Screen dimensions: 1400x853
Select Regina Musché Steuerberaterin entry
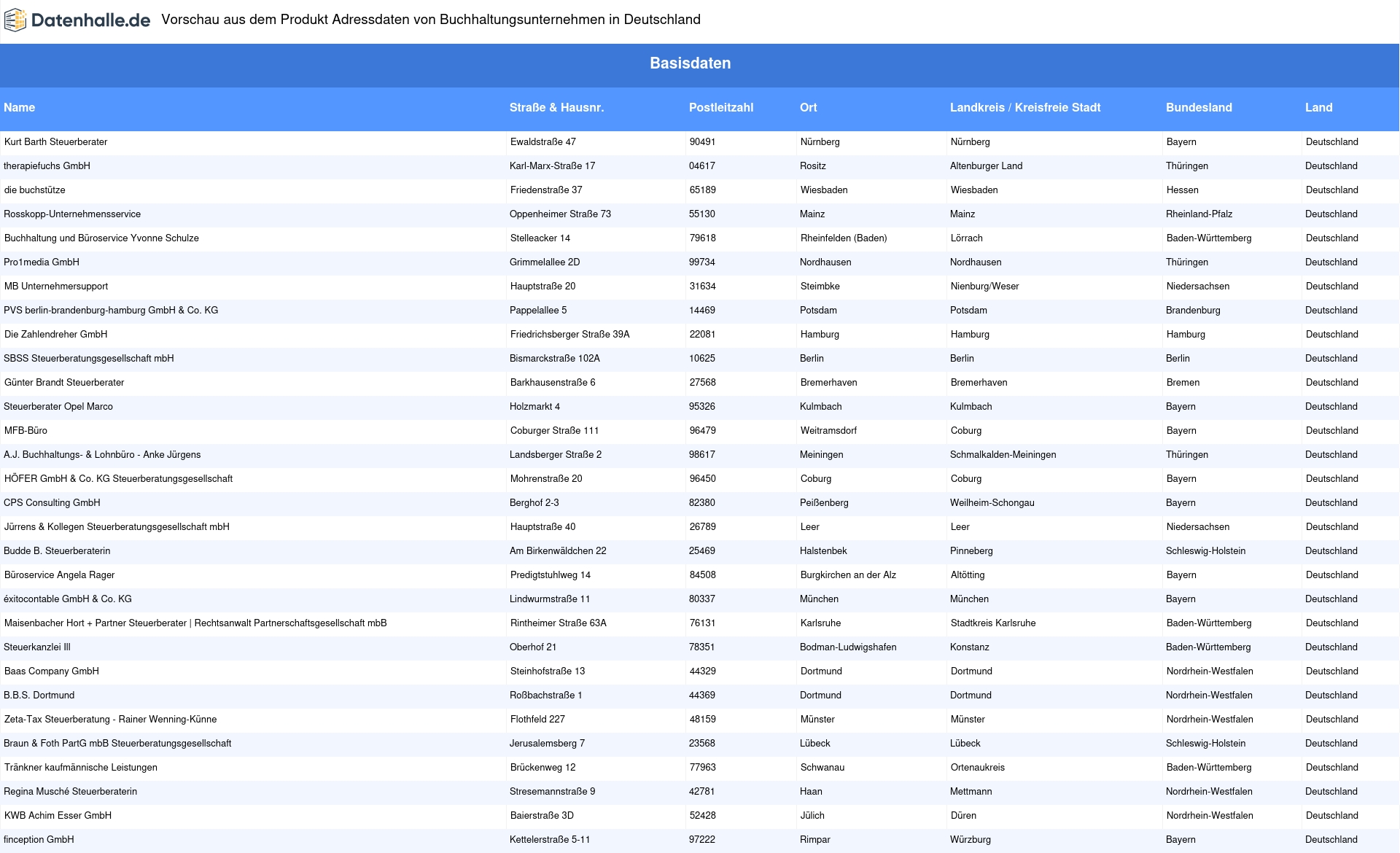70,791
